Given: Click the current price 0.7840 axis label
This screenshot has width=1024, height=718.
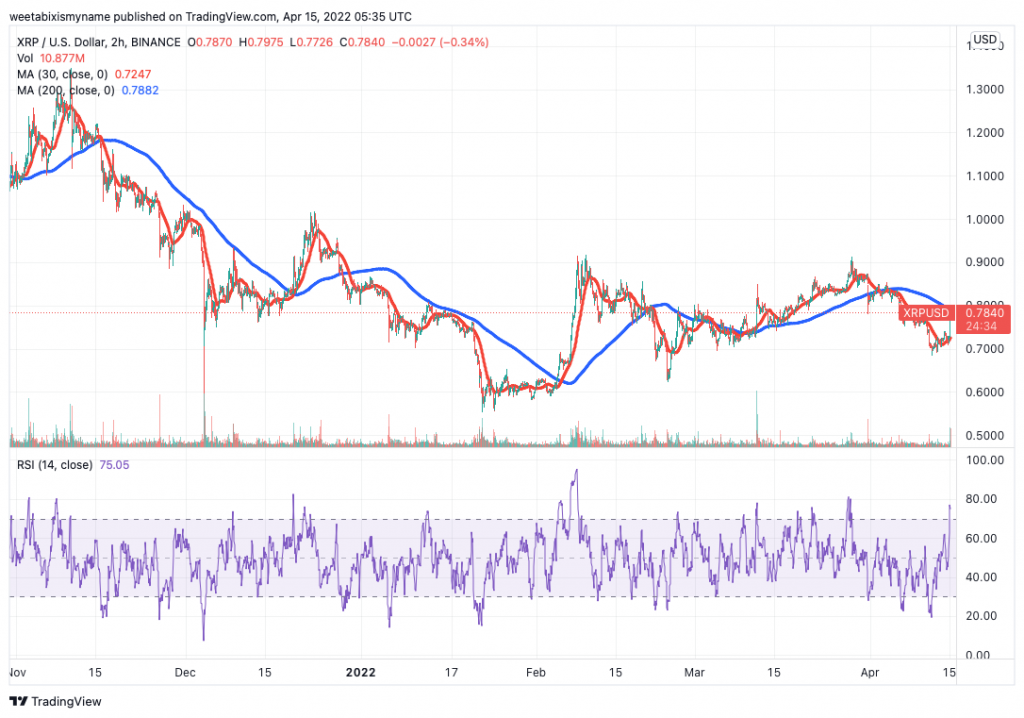Looking at the screenshot, I should (x=985, y=313).
